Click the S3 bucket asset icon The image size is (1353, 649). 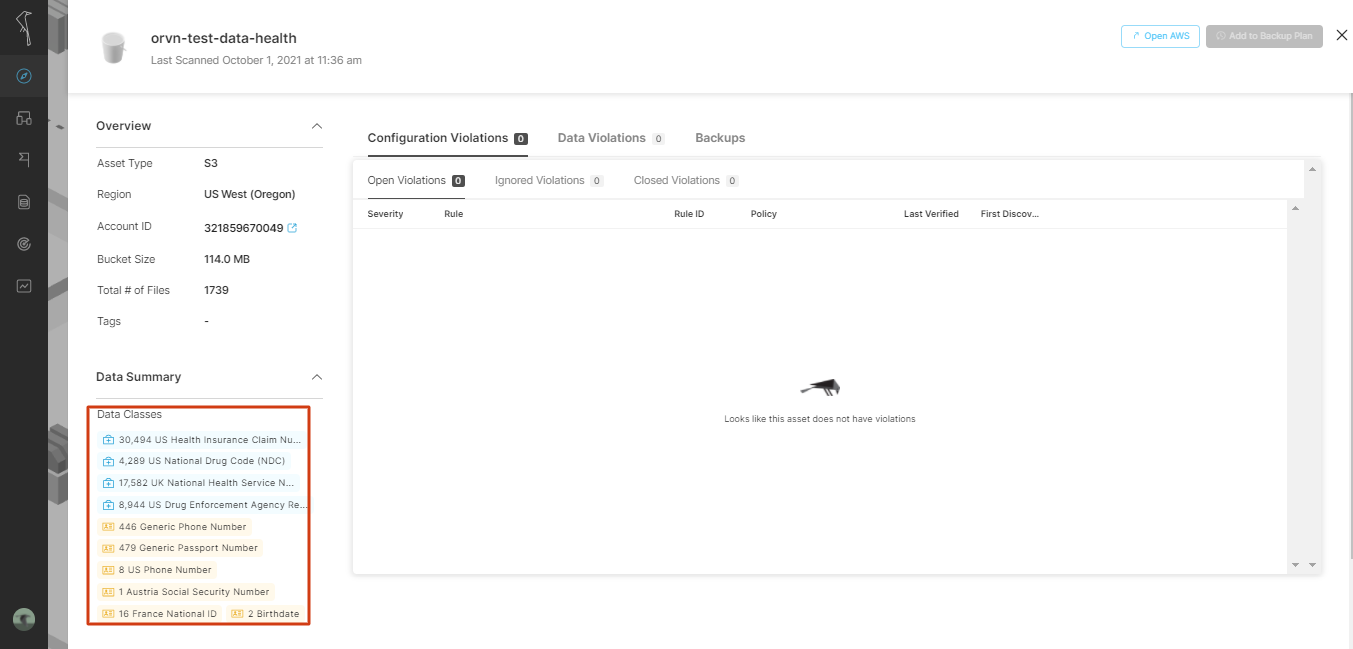114,47
